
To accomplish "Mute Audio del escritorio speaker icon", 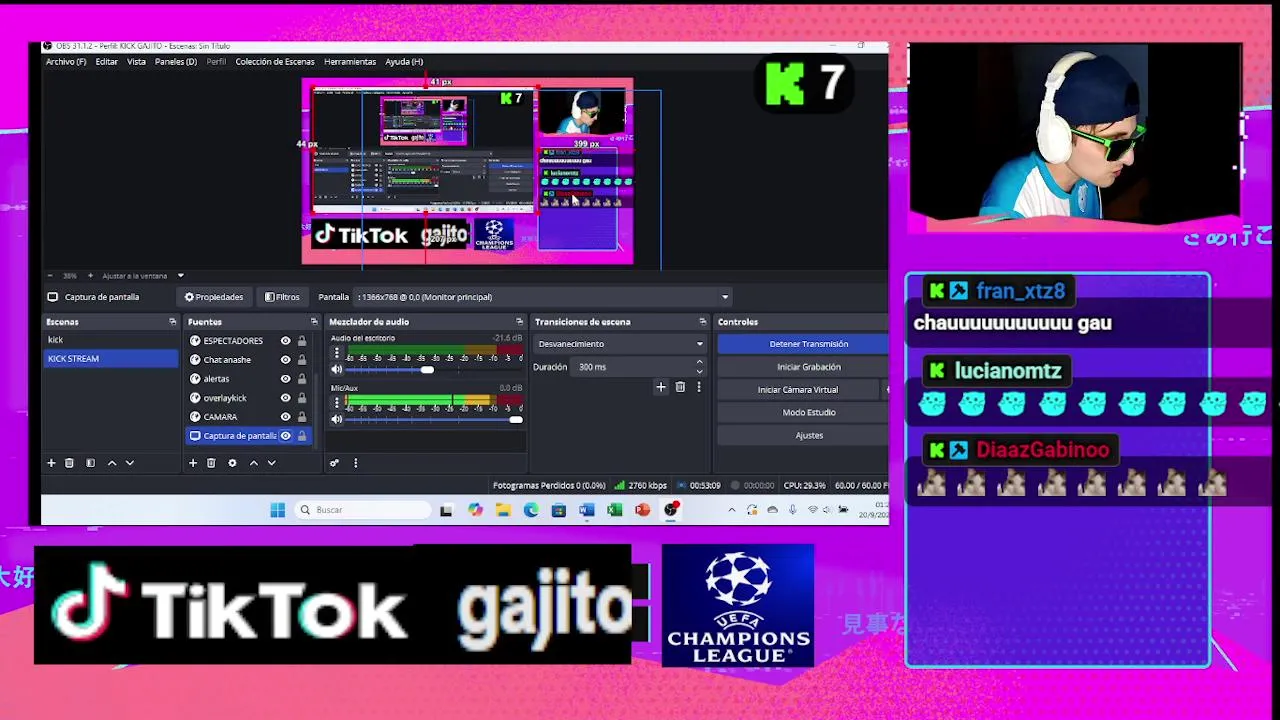I will coord(337,370).
